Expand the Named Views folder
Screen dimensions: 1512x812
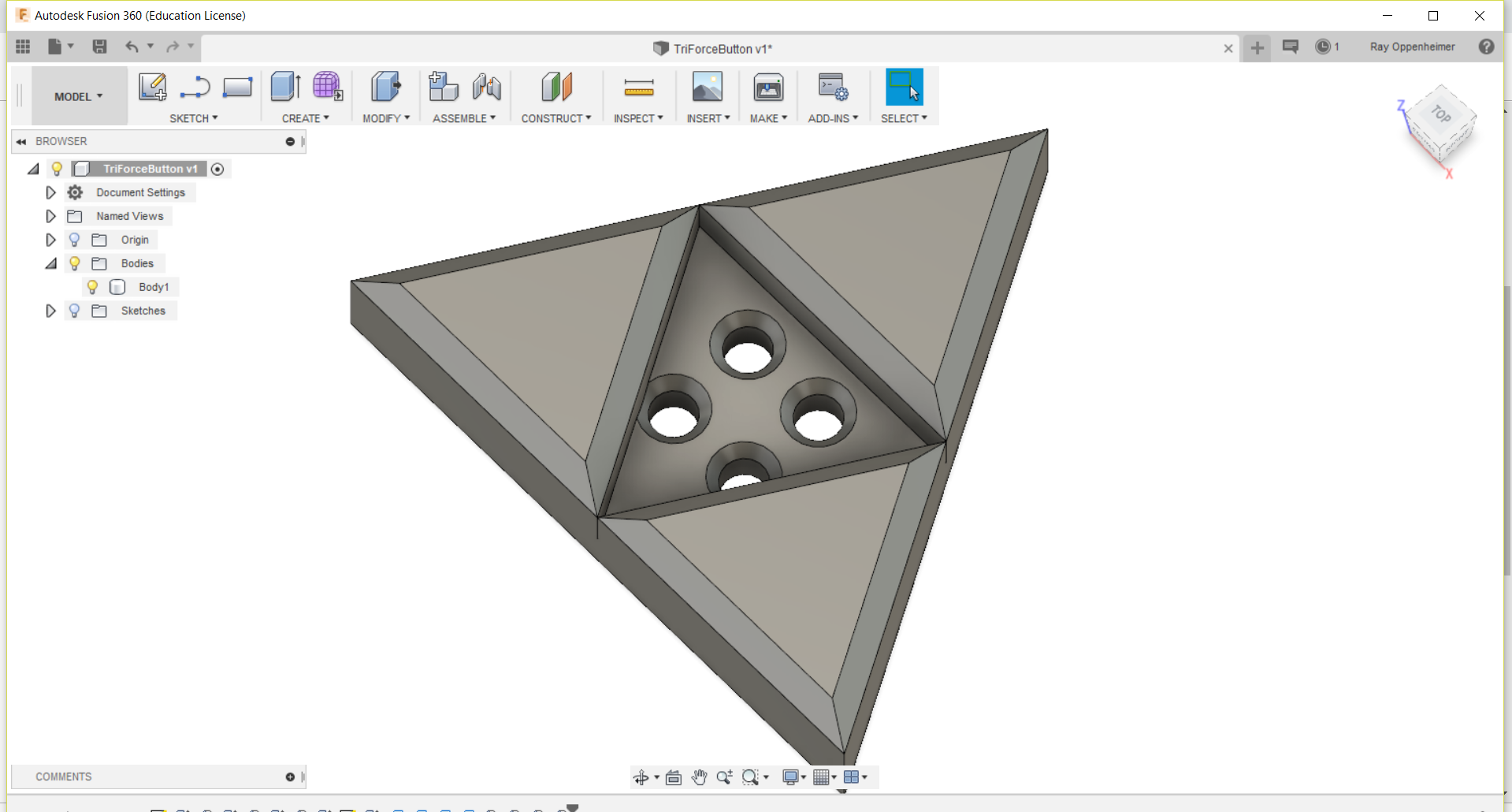pos(50,216)
